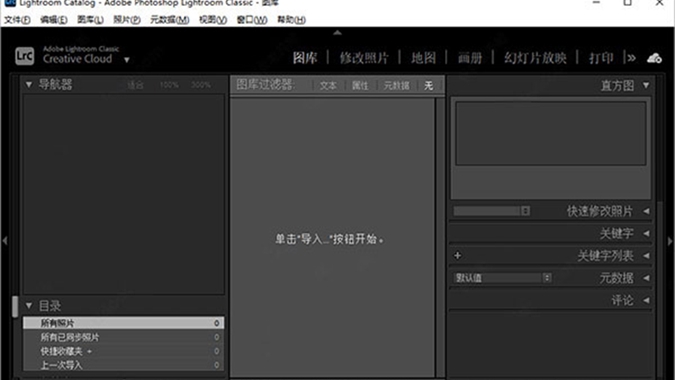
Task: Open the cloud sync status icon
Action: pos(654,58)
